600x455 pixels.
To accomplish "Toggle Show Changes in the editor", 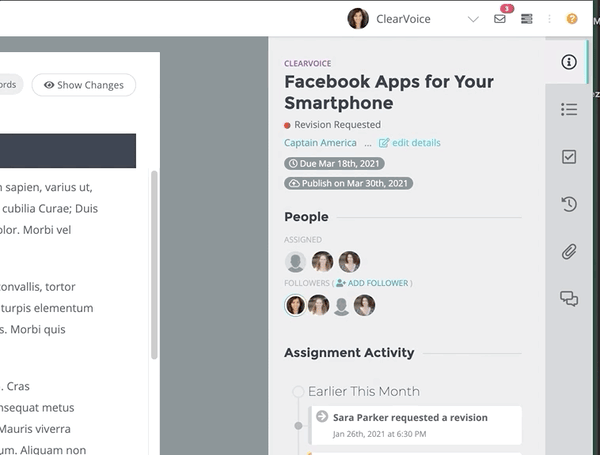I will (84, 85).
